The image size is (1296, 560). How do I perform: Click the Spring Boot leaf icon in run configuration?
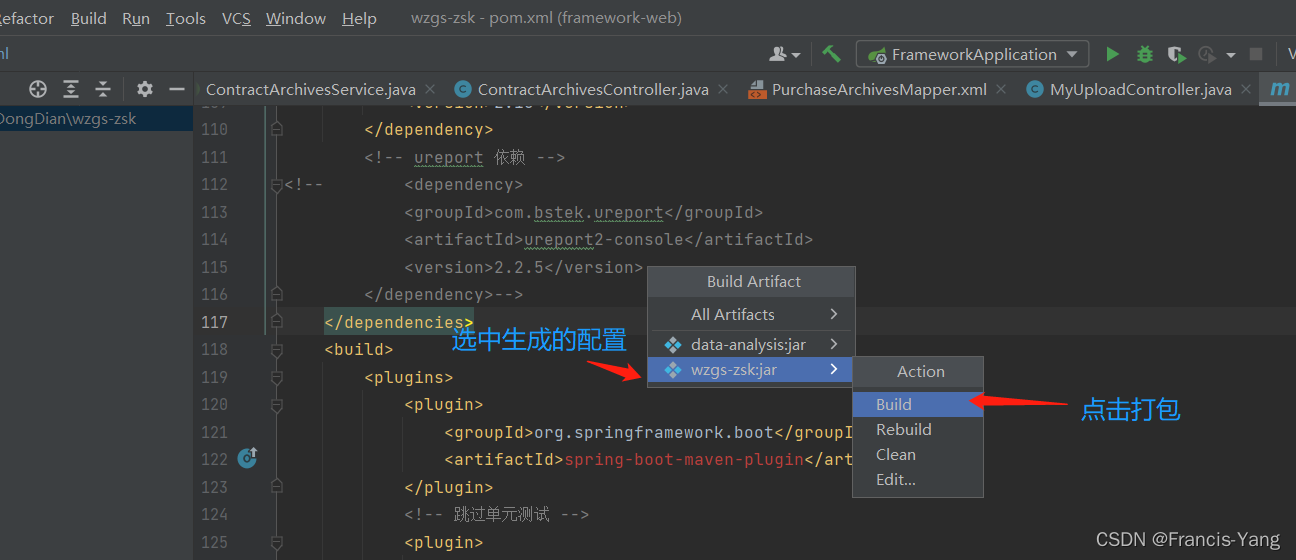click(x=878, y=55)
